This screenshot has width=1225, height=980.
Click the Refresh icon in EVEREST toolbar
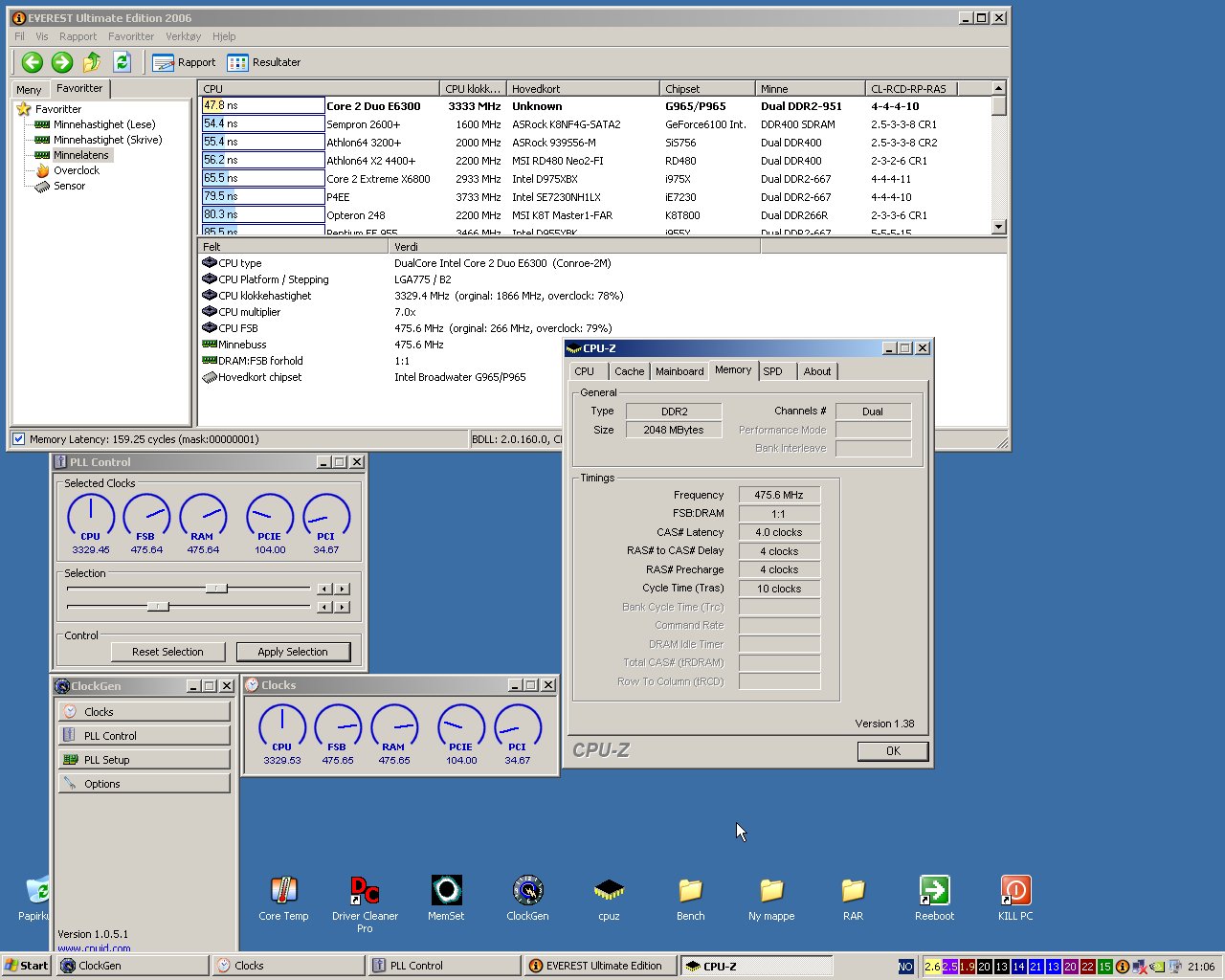(122, 62)
